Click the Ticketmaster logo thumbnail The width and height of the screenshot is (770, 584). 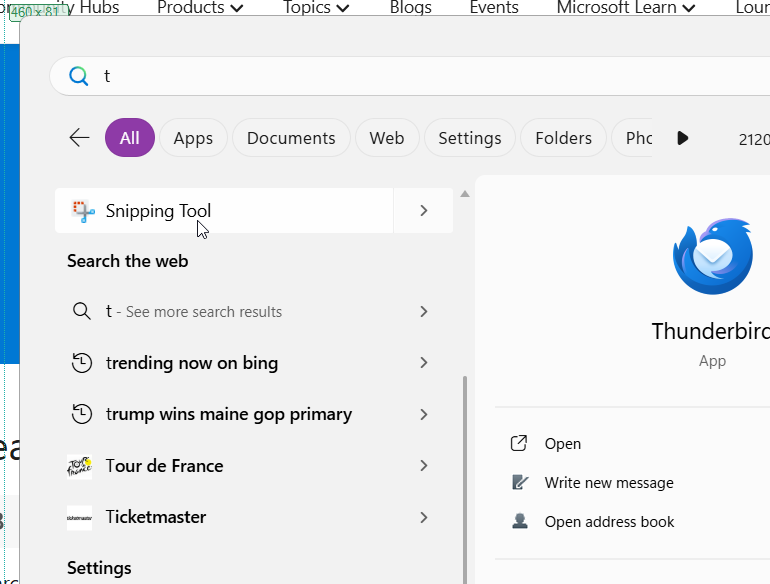point(80,518)
